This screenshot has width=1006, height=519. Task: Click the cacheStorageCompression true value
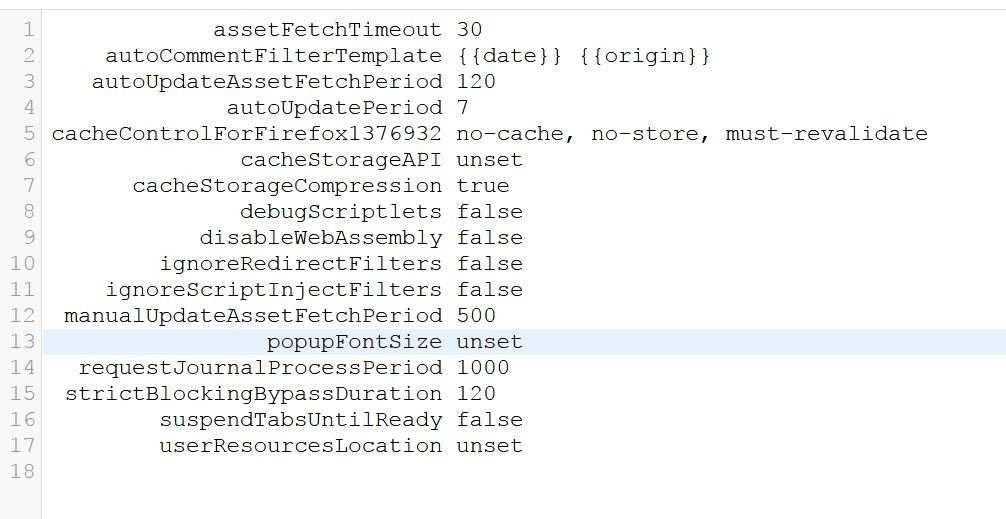coord(483,186)
